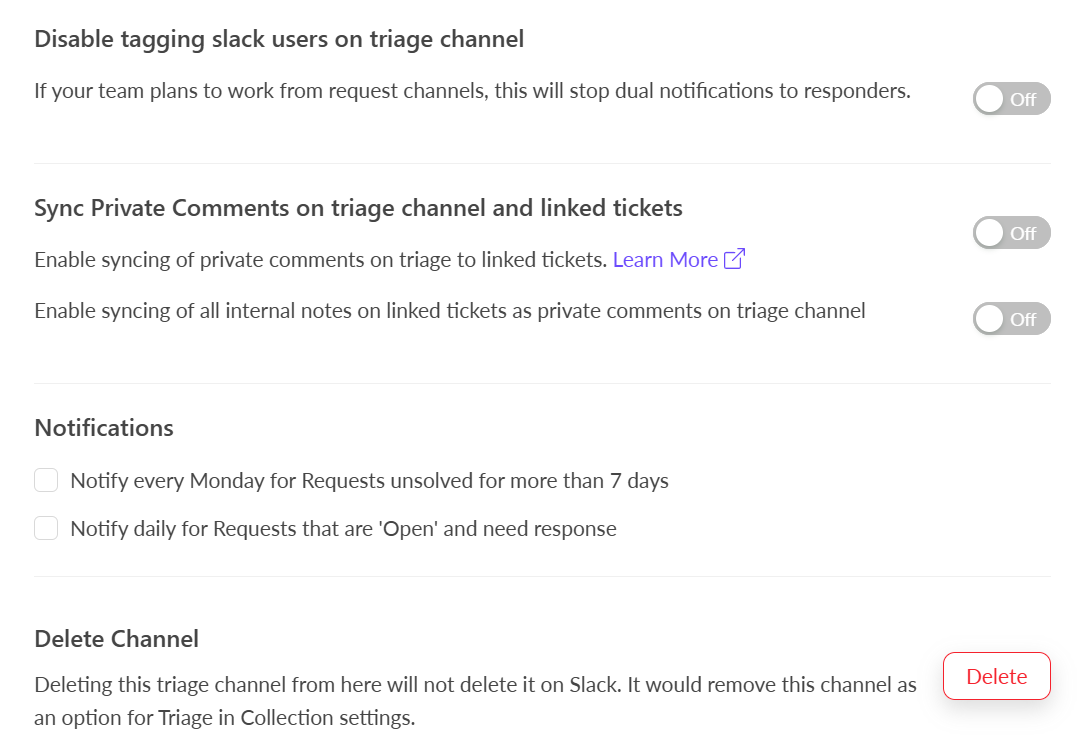The image size is (1083, 756).
Task: Click the Sync Private Comments section heading
Action: click(x=358, y=208)
